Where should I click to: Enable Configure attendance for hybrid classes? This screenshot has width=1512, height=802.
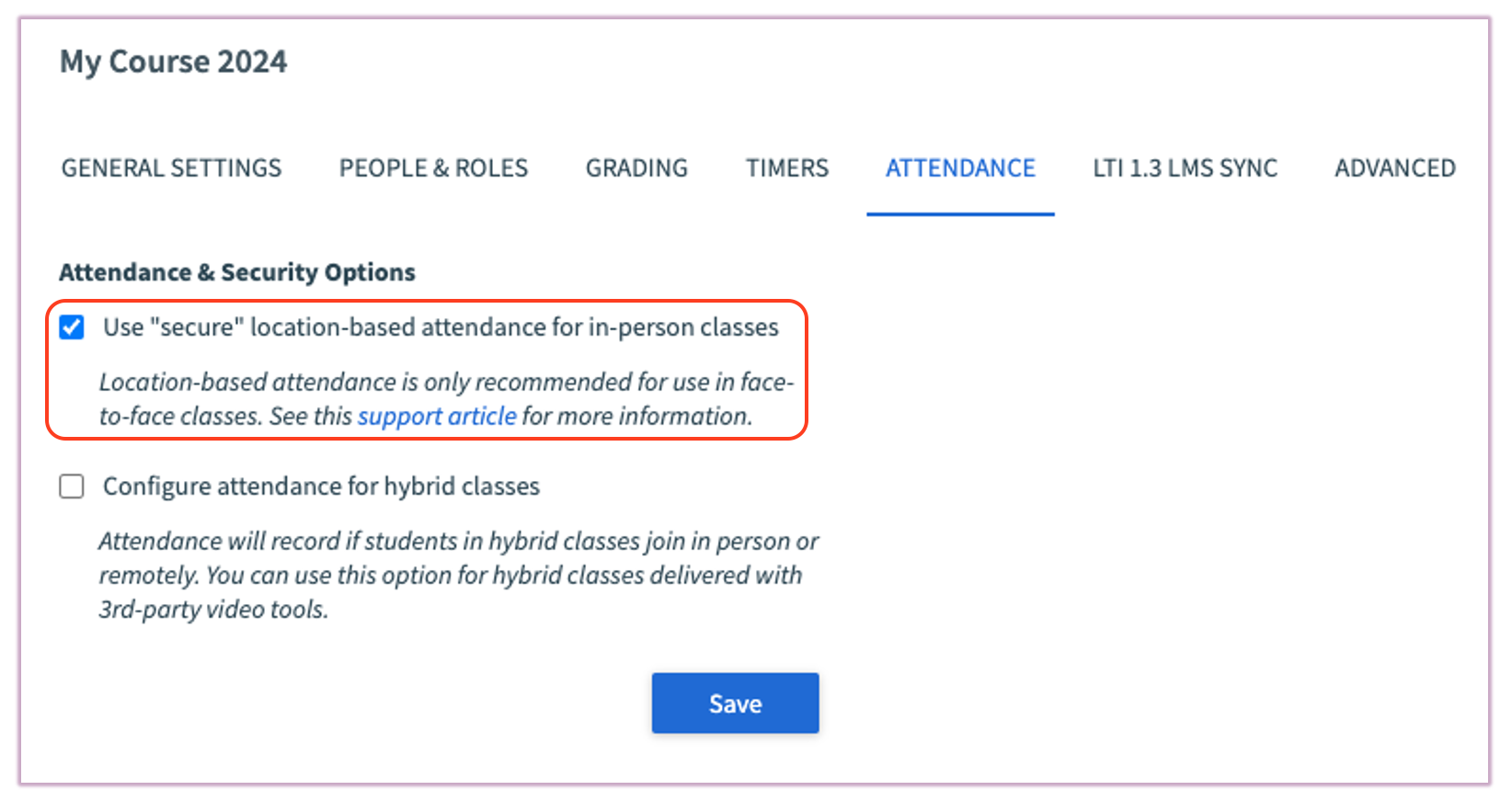[x=71, y=487]
